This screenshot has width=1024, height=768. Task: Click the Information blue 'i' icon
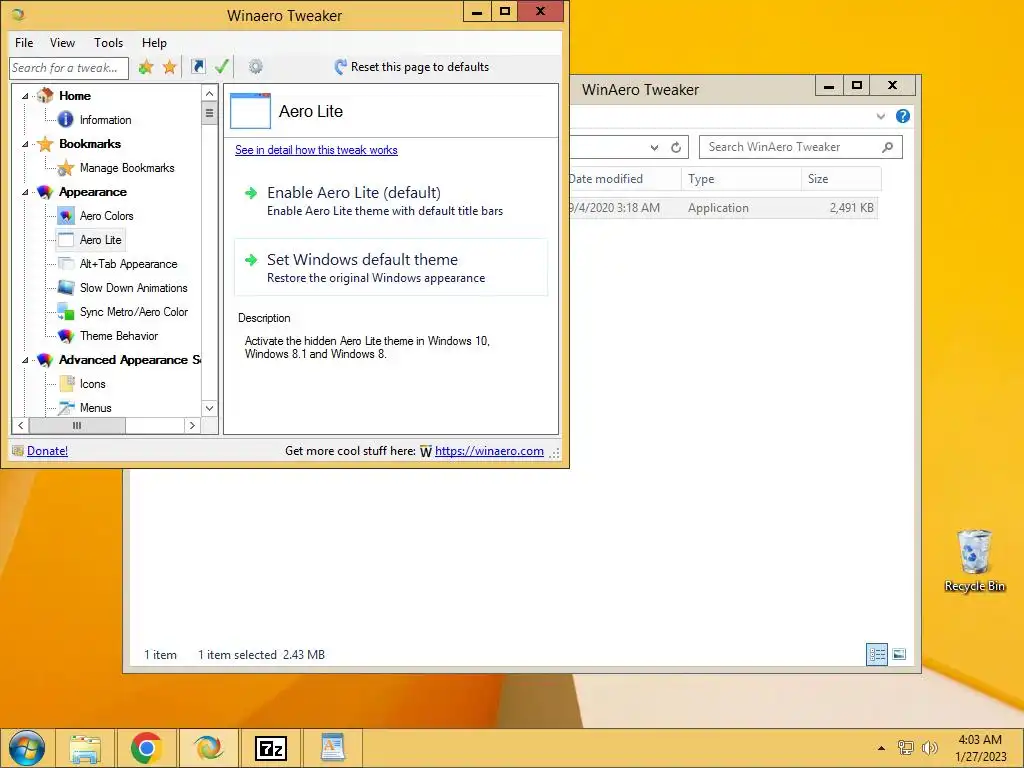(x=66, y=119)
